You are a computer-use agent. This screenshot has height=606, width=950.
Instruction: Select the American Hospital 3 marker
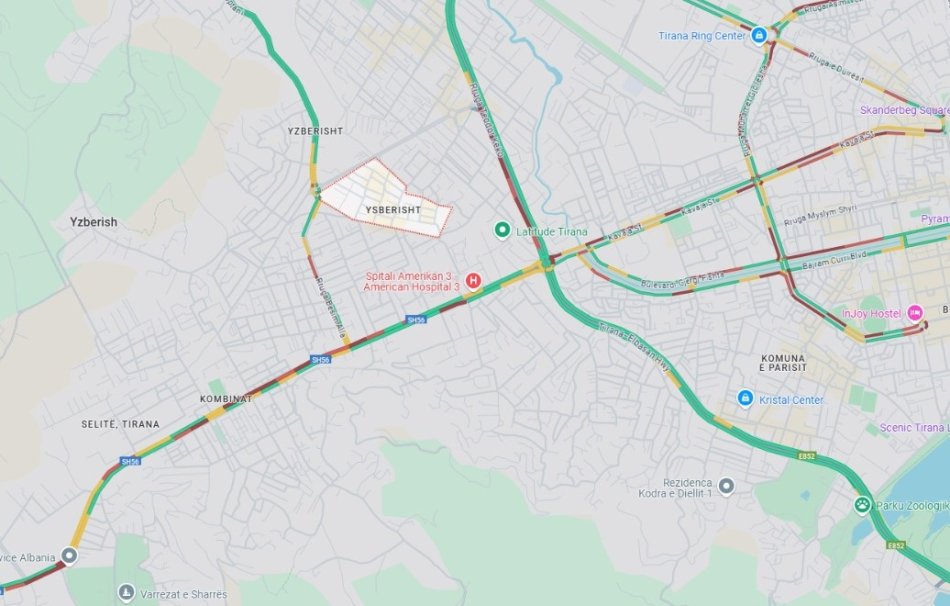[x=473, y=281]
